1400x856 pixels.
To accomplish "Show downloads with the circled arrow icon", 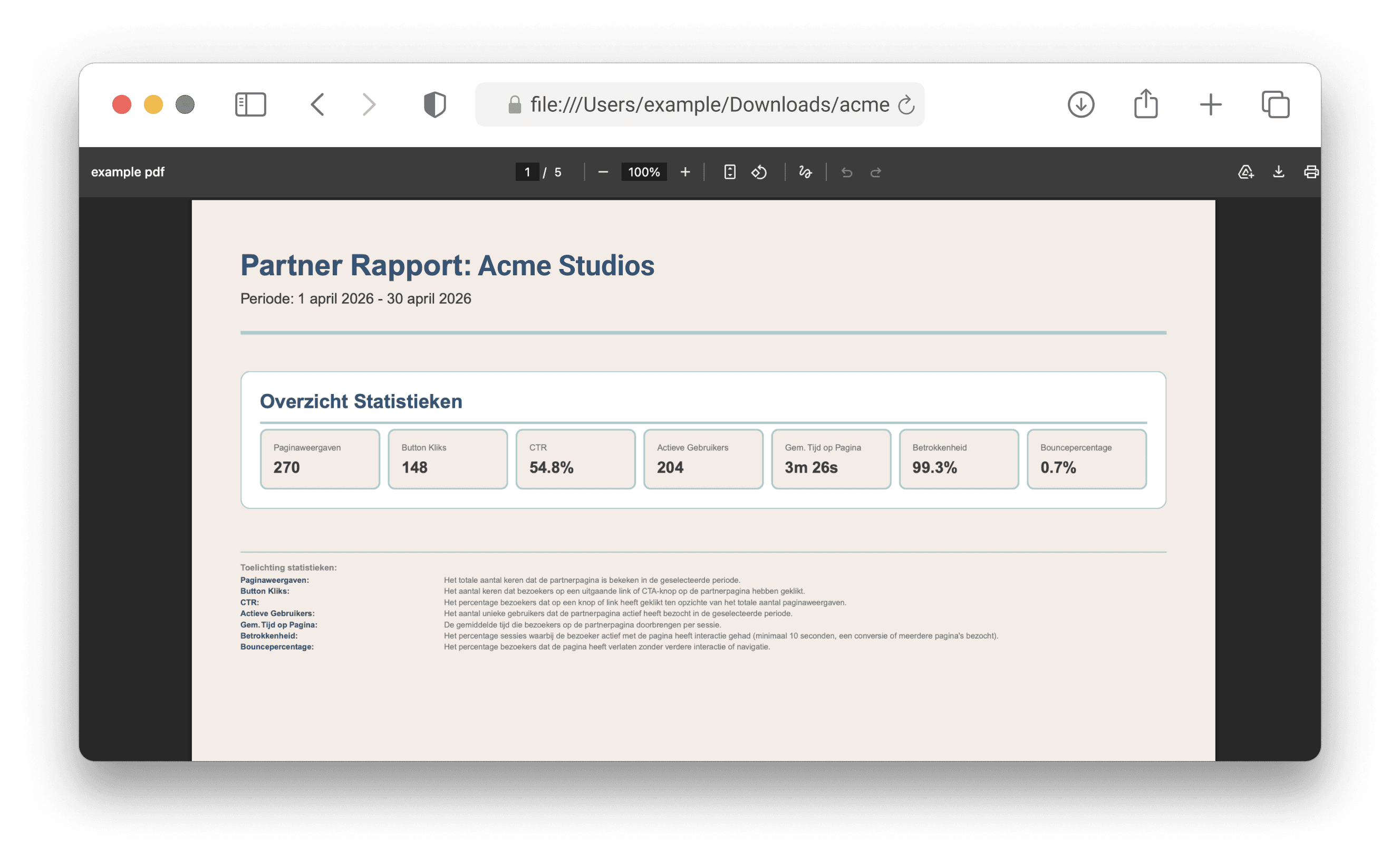I will [x=1080, y=104].
